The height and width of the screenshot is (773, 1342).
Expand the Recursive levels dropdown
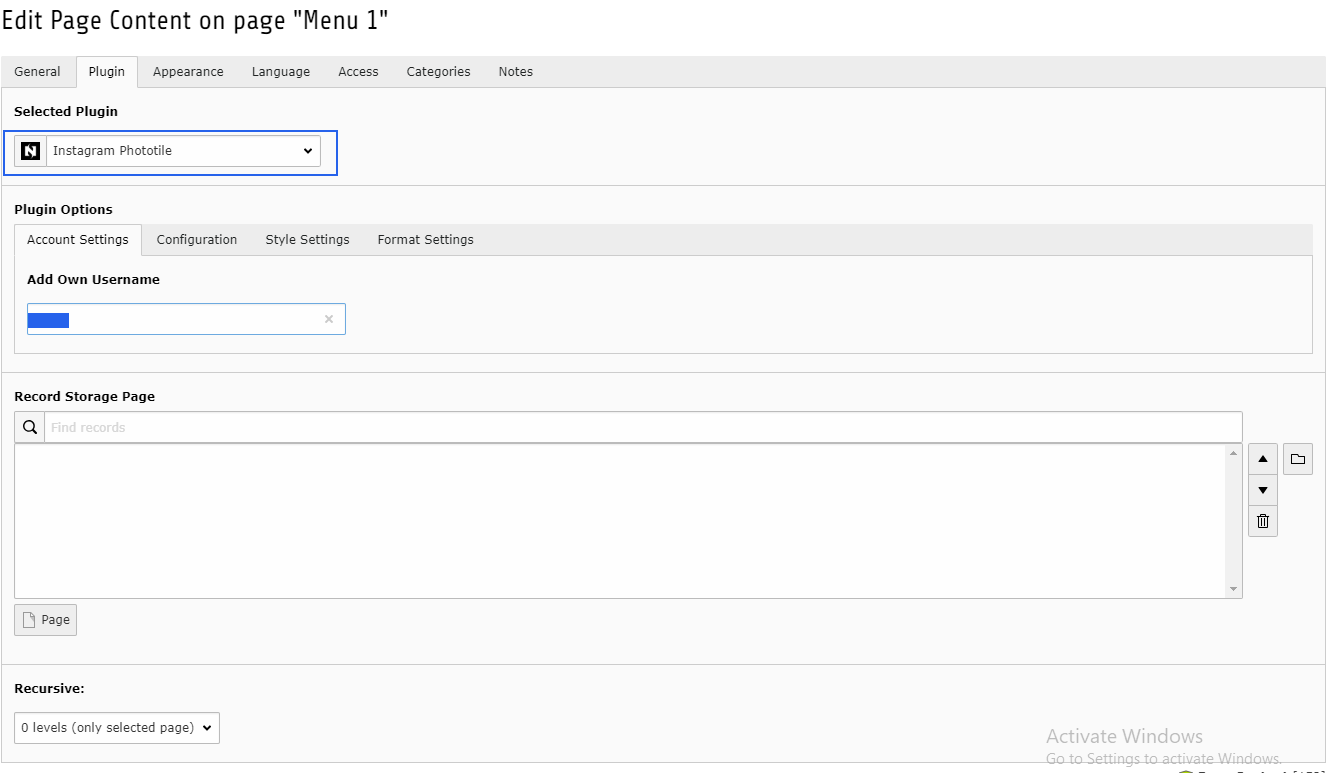pyautogui.click(x=117, y=728)
